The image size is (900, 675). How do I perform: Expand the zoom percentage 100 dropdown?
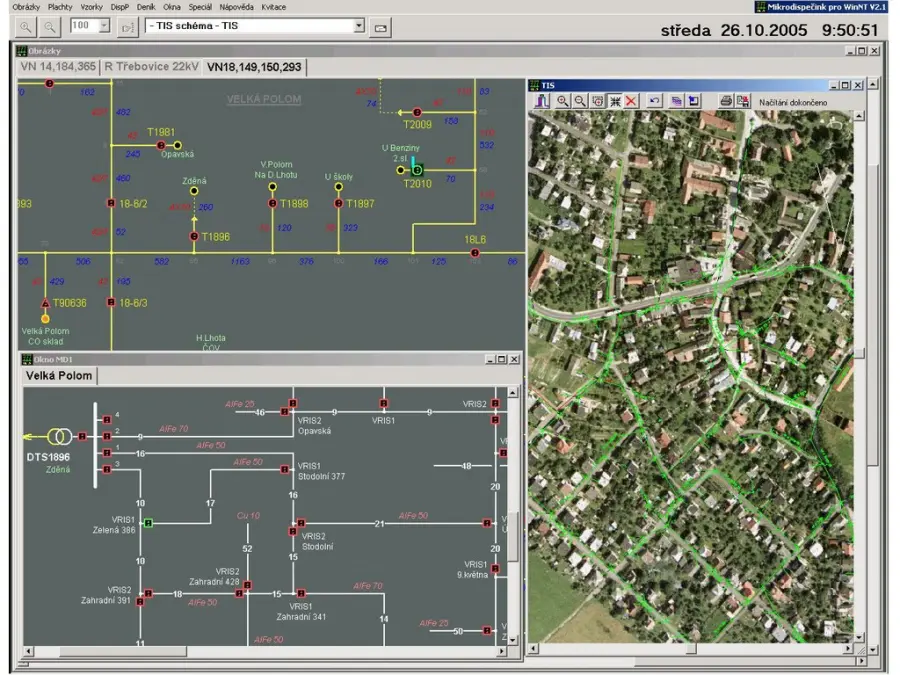coord(105,27)
